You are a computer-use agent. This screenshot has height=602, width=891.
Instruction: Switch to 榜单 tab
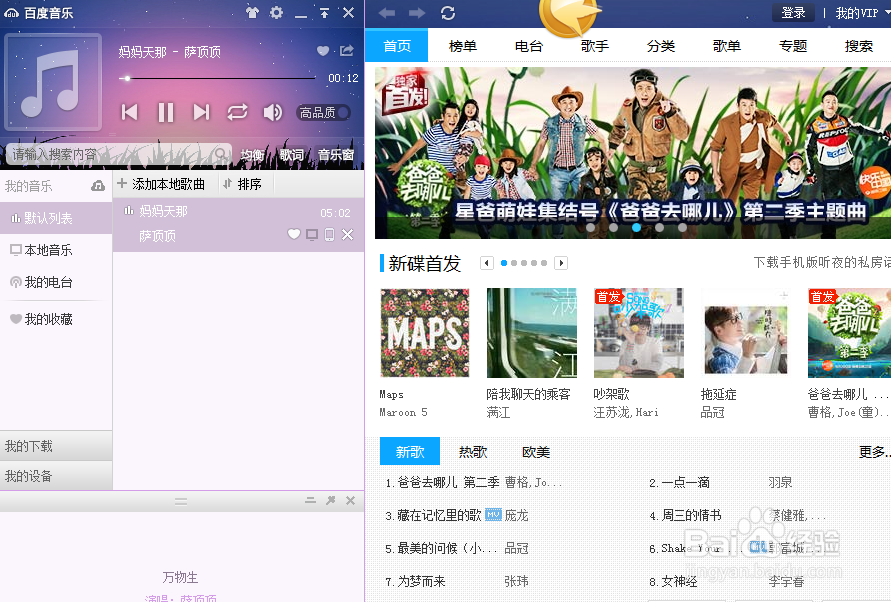[463, 45]
